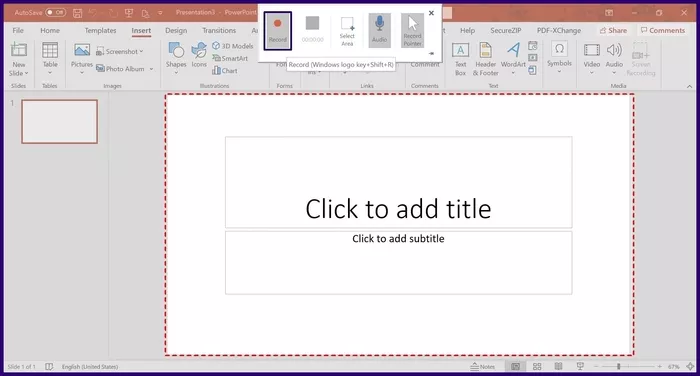Collapse the ribbon with chevron
Viewport: 700px width, 376px height.
pyautogui.click(x=689, y=86)
